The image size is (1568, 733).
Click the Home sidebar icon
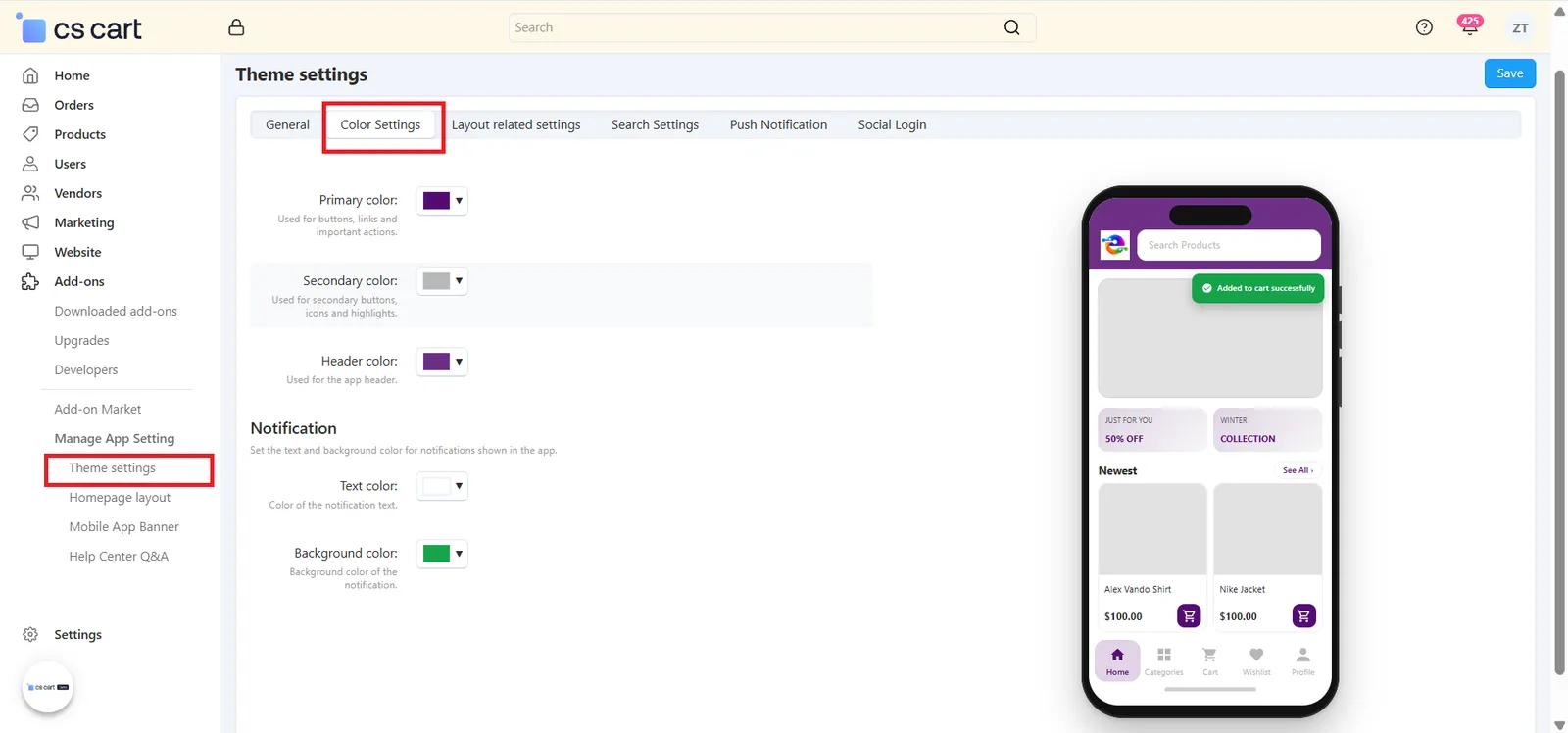(x=30, y=75)
